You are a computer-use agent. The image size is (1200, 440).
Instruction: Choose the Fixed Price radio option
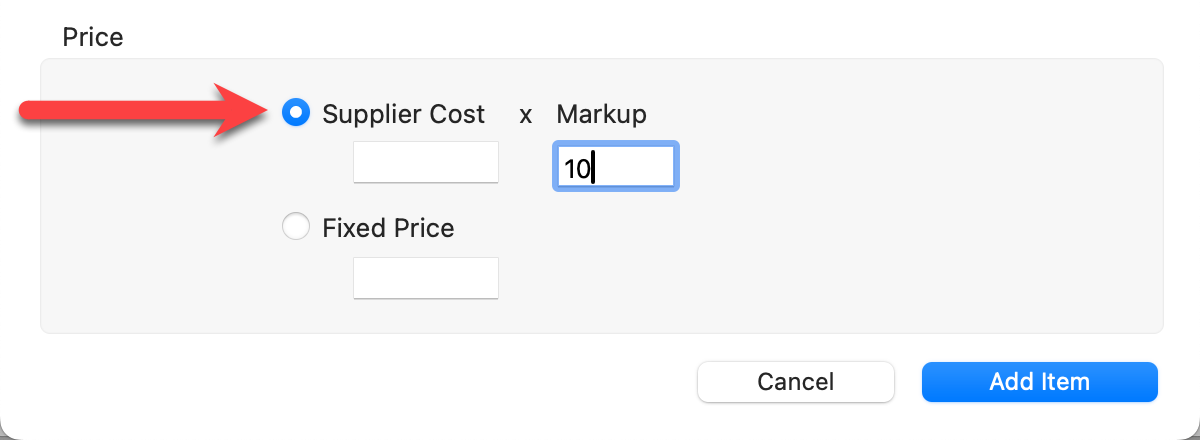(x=296, y=228)
